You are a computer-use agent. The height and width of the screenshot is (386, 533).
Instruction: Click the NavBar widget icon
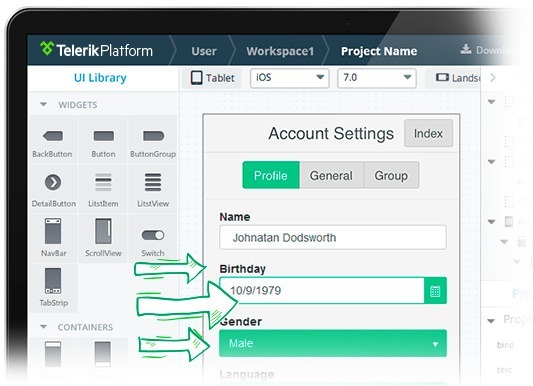tap(53, 231)
